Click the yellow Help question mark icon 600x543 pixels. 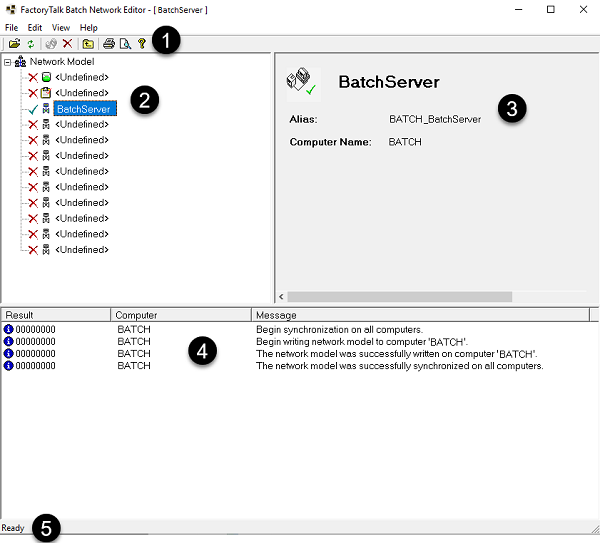(142, 44)
